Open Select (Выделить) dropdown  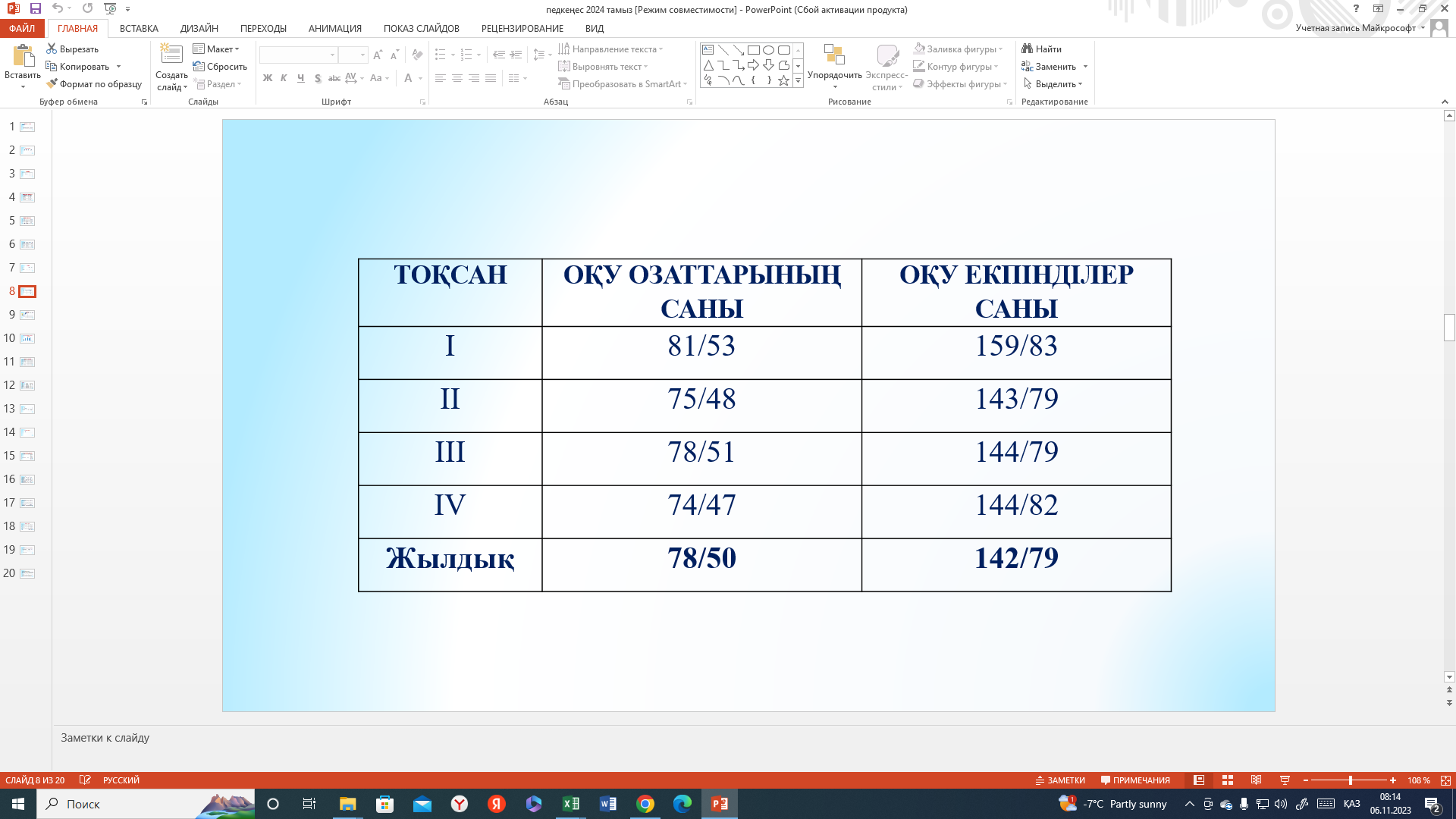click(1053, 83)
